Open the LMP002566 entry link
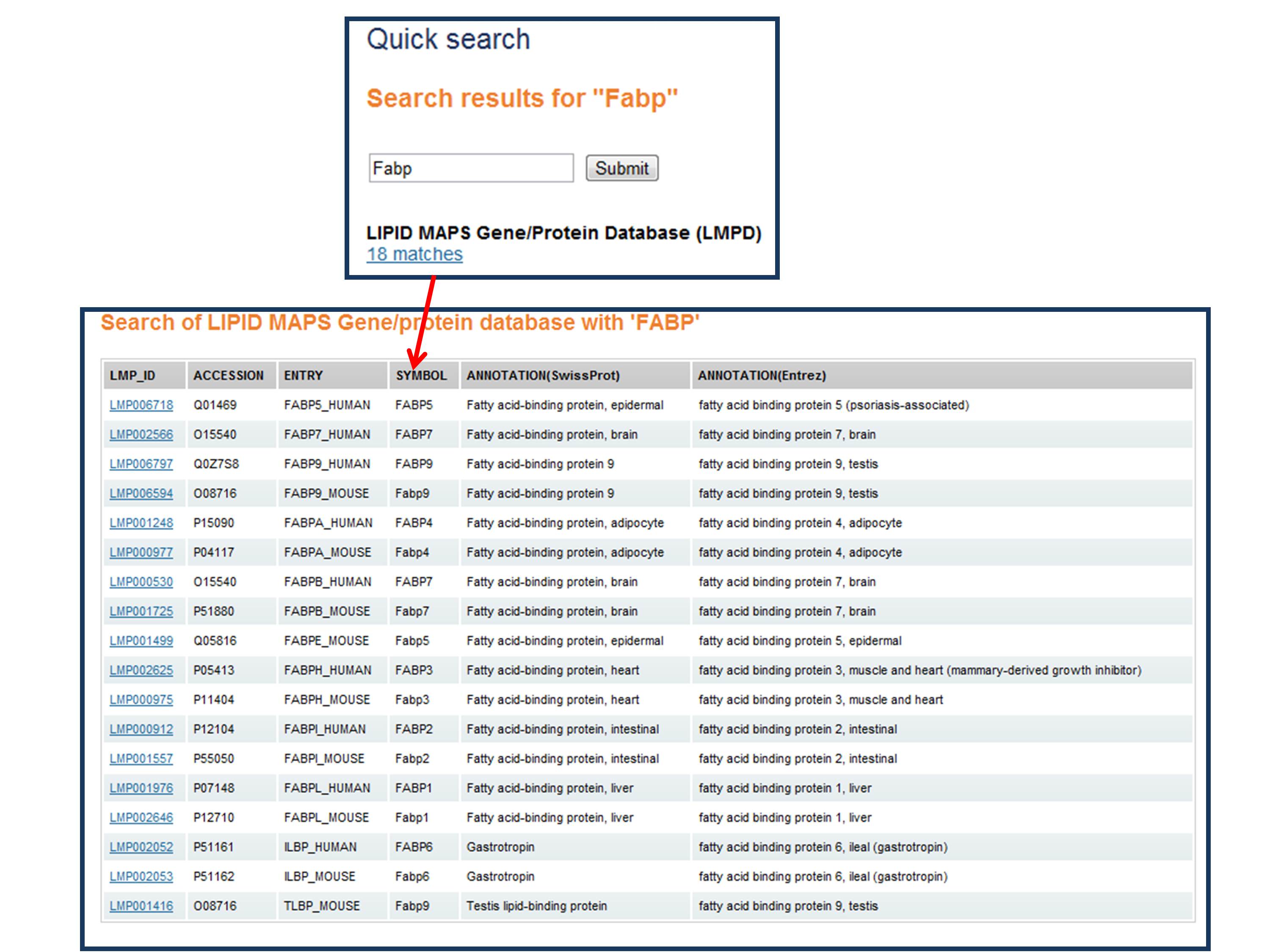 (x=141, y=435)
